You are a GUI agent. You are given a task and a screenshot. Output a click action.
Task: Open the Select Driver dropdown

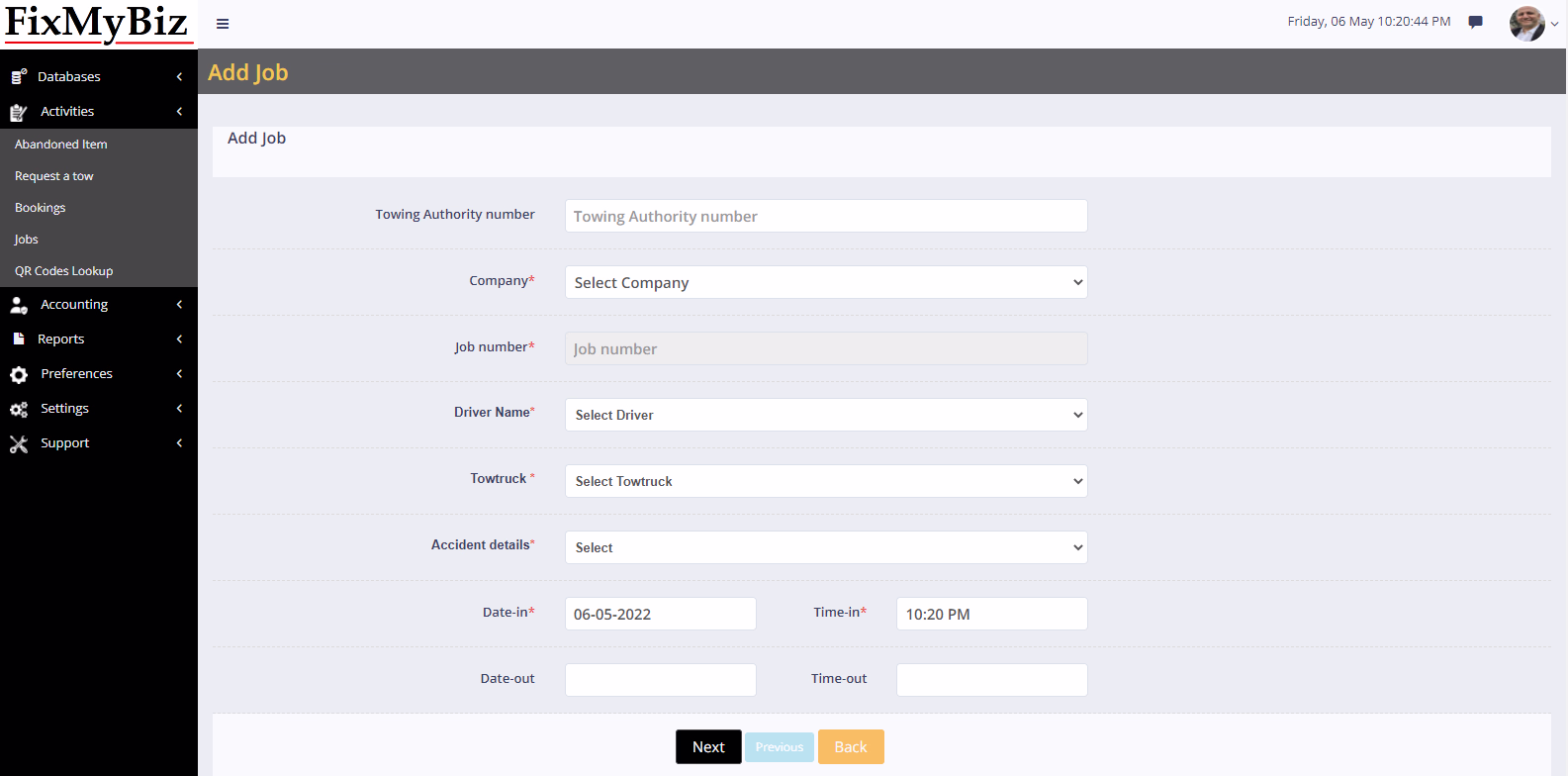(x=825, y=415)
